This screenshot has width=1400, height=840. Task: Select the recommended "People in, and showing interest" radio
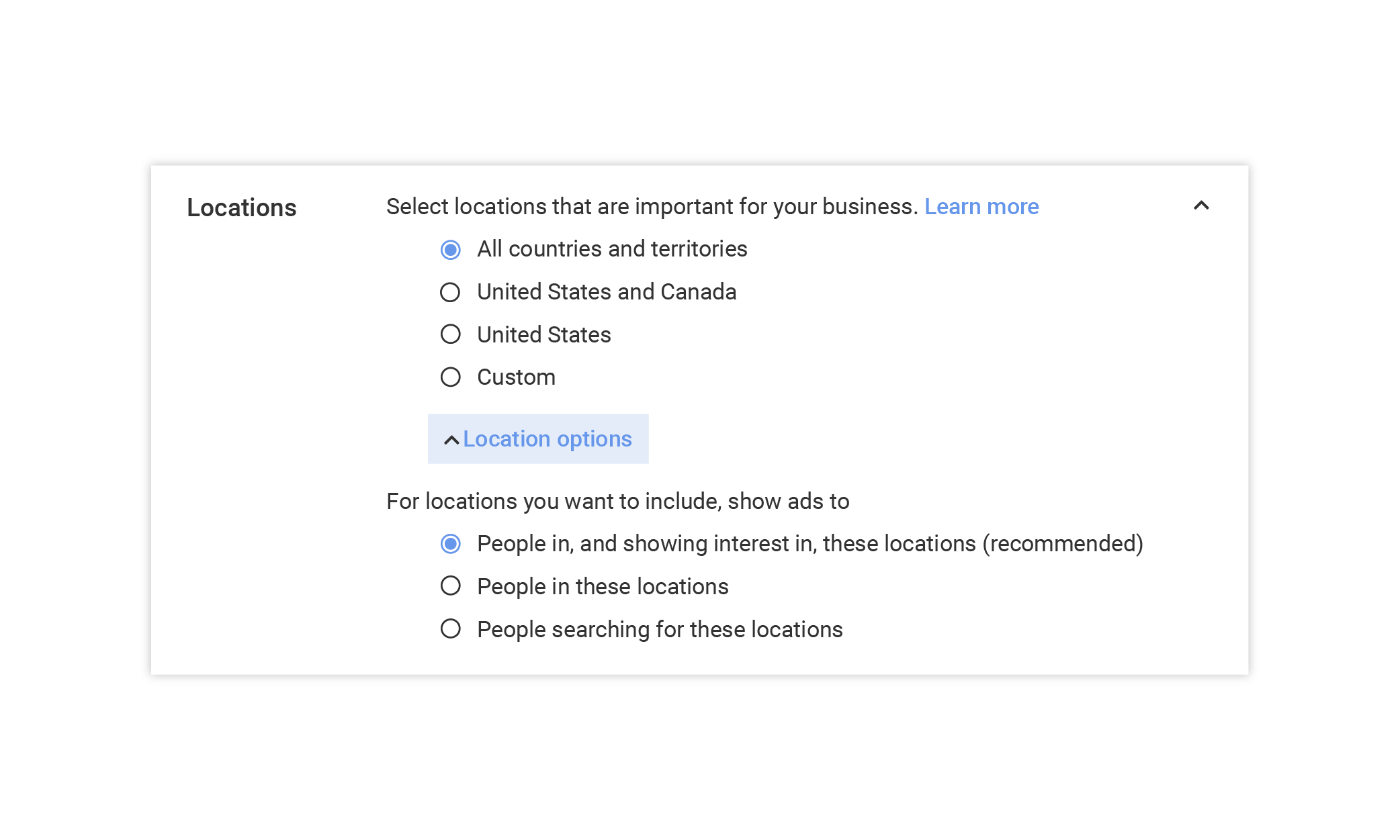(450, 544)
